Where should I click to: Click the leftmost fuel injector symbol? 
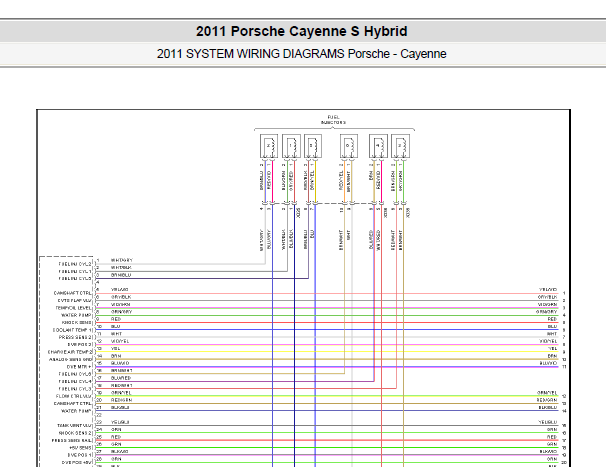(269, 146)
